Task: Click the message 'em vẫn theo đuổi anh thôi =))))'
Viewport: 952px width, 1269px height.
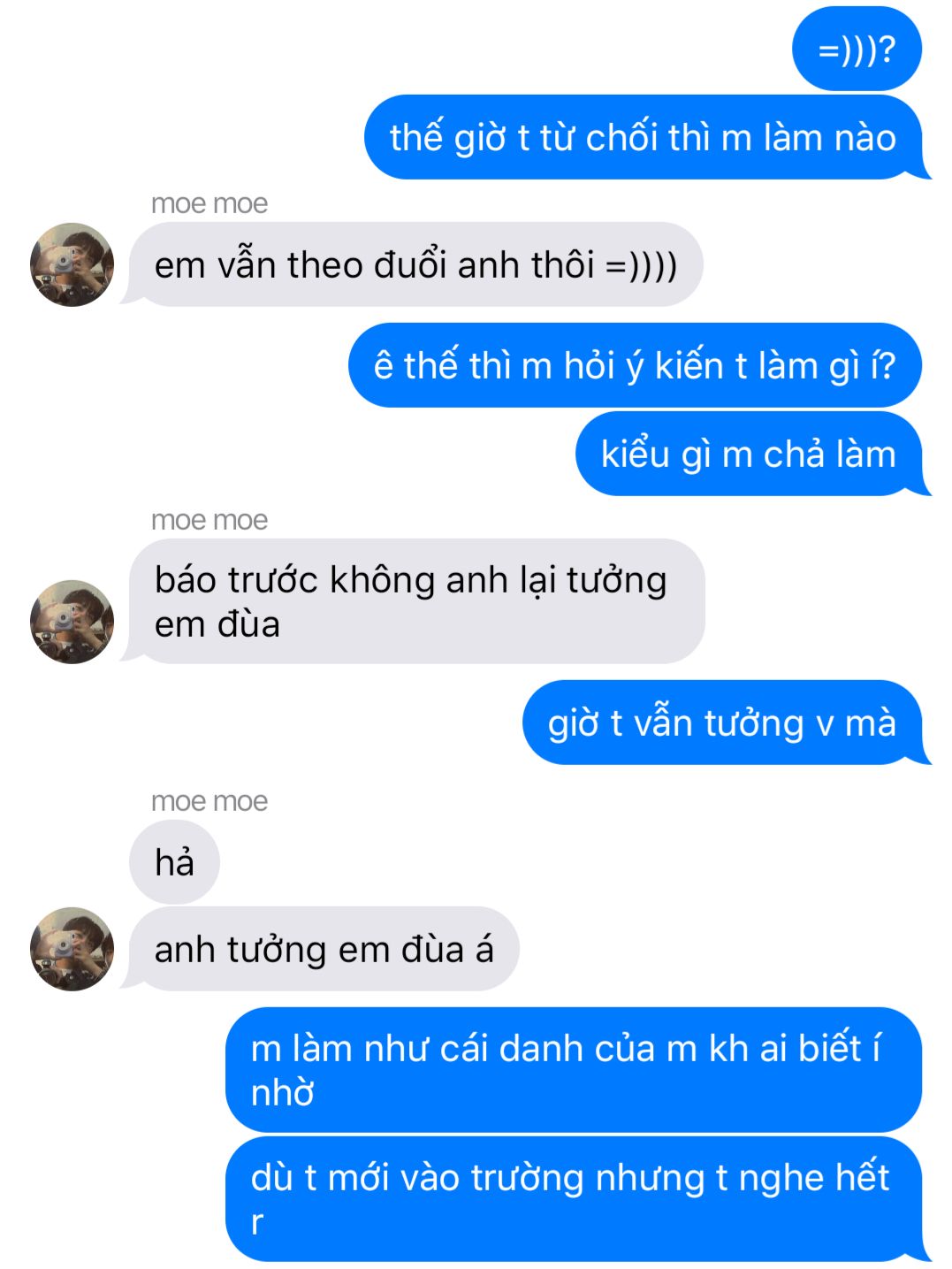Action: (415, 264)
